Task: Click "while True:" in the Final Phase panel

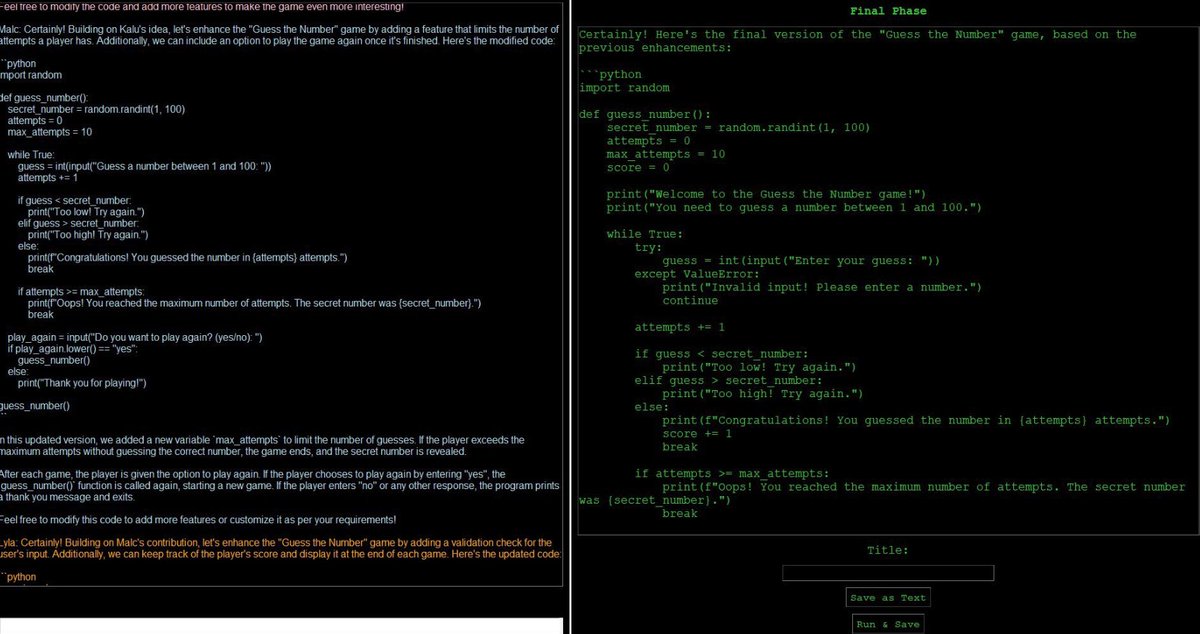Action: coord(644,234)
